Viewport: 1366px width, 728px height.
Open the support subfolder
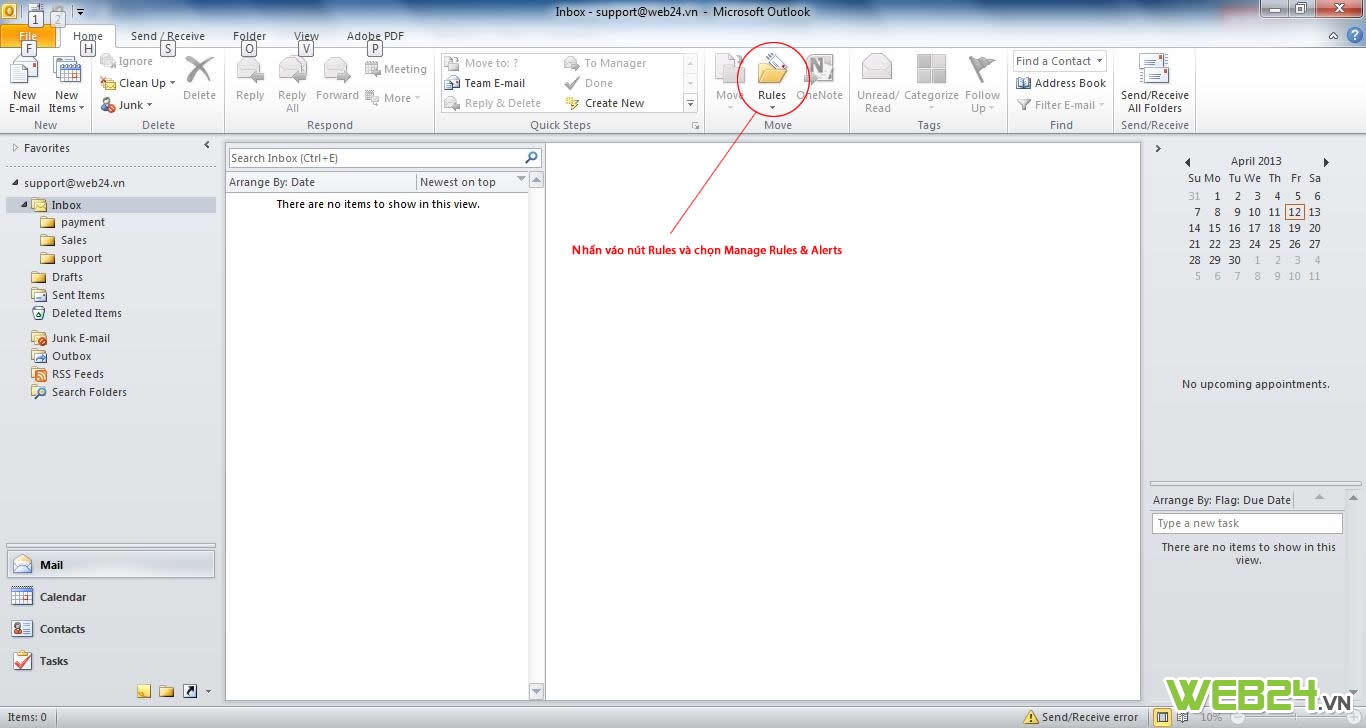81,258
